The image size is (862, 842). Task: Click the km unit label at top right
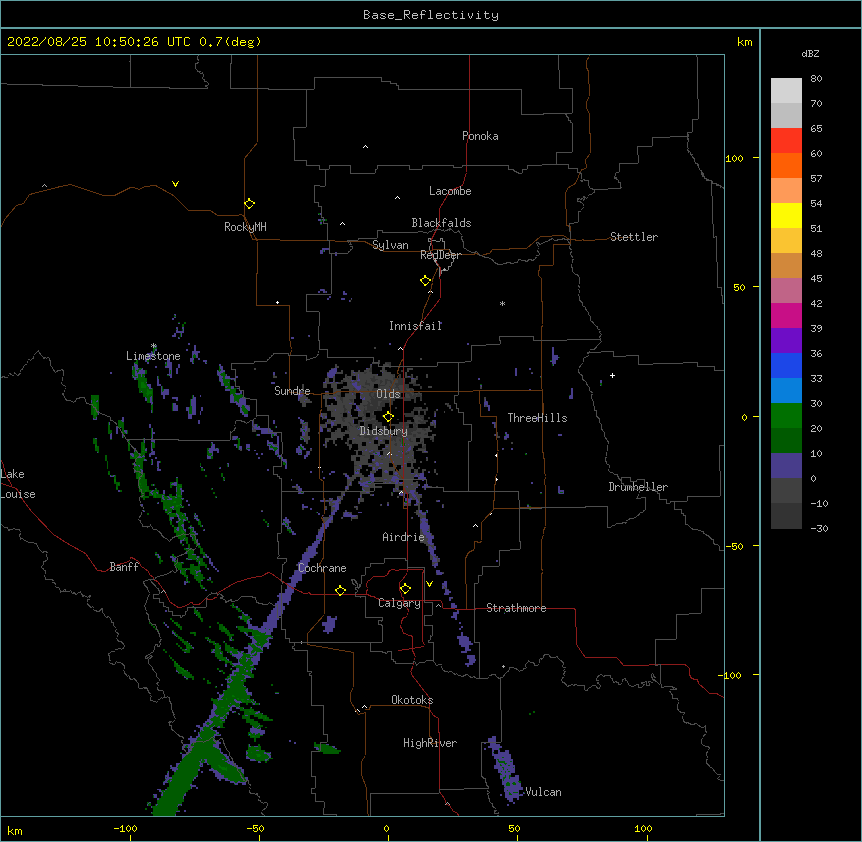pyautogui.click(x=744, y=42)
